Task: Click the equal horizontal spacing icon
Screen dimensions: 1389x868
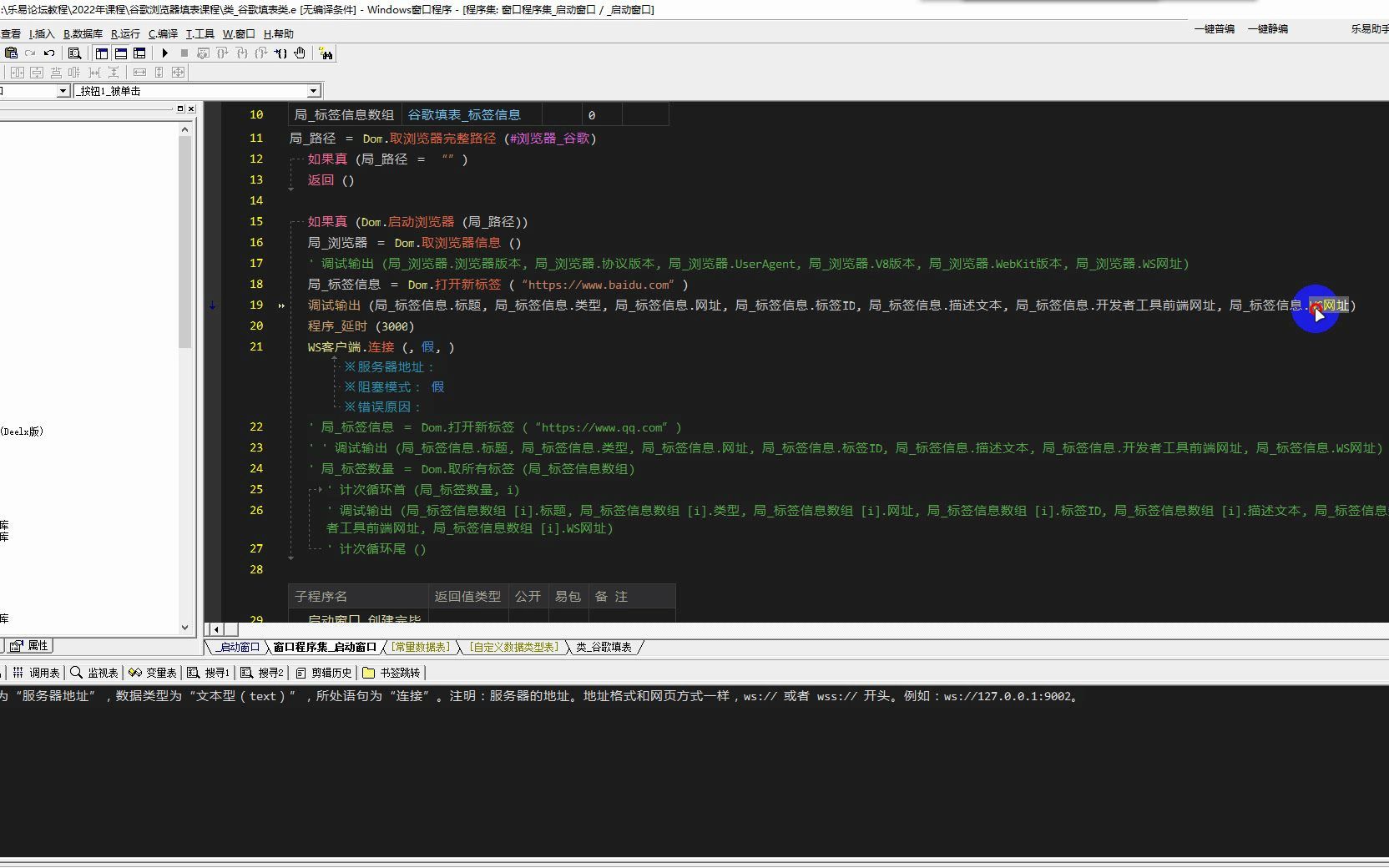Action: (x=94, y=73)
